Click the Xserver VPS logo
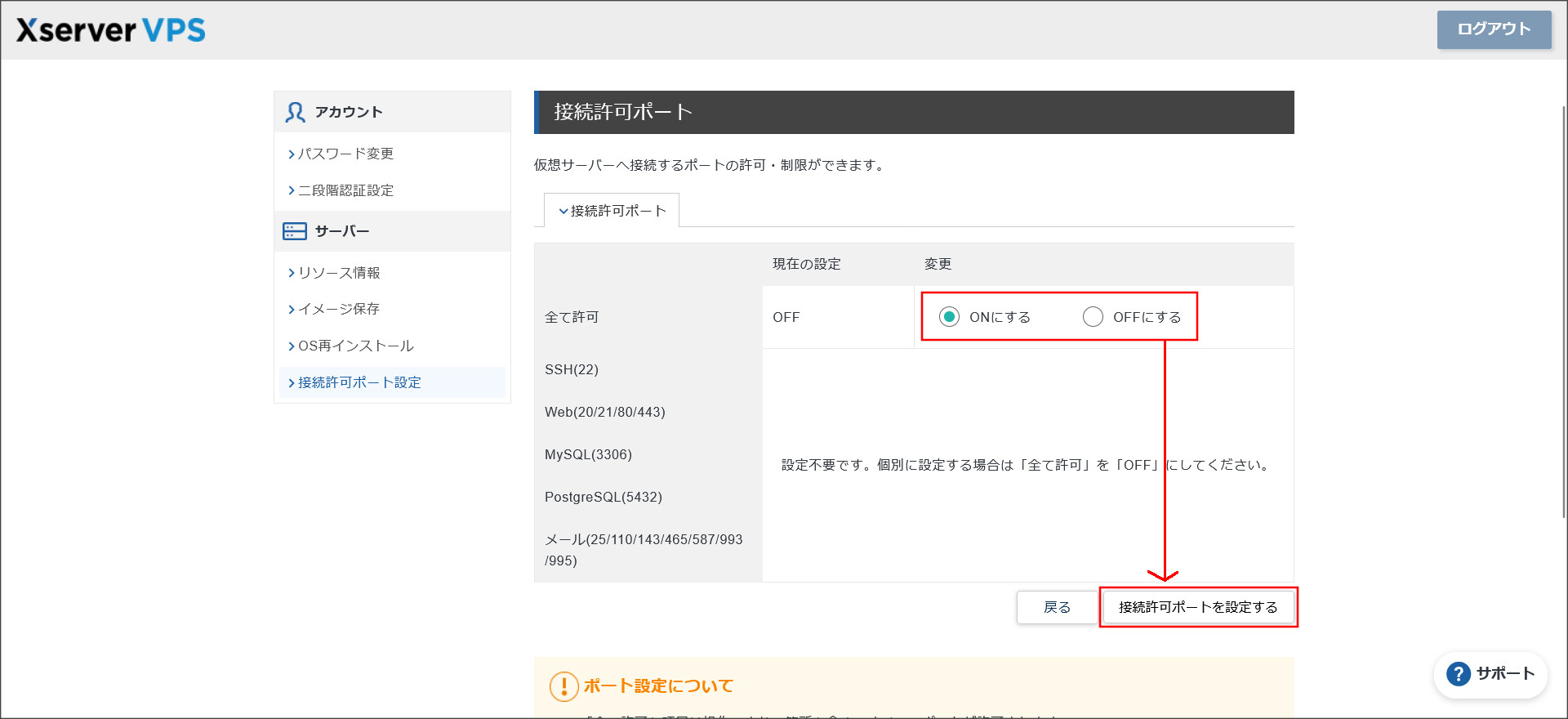 click(x=111, y=30)
